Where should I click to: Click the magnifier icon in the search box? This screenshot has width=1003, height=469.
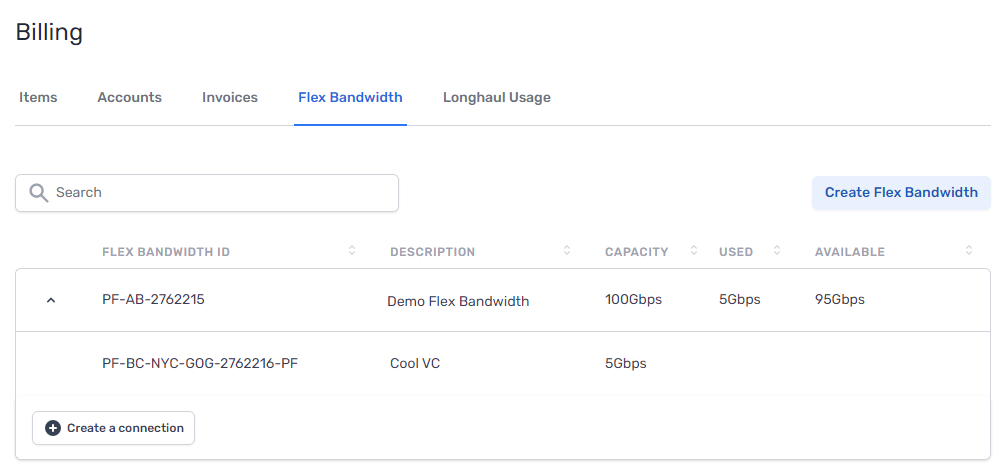(x=39, y=193)
